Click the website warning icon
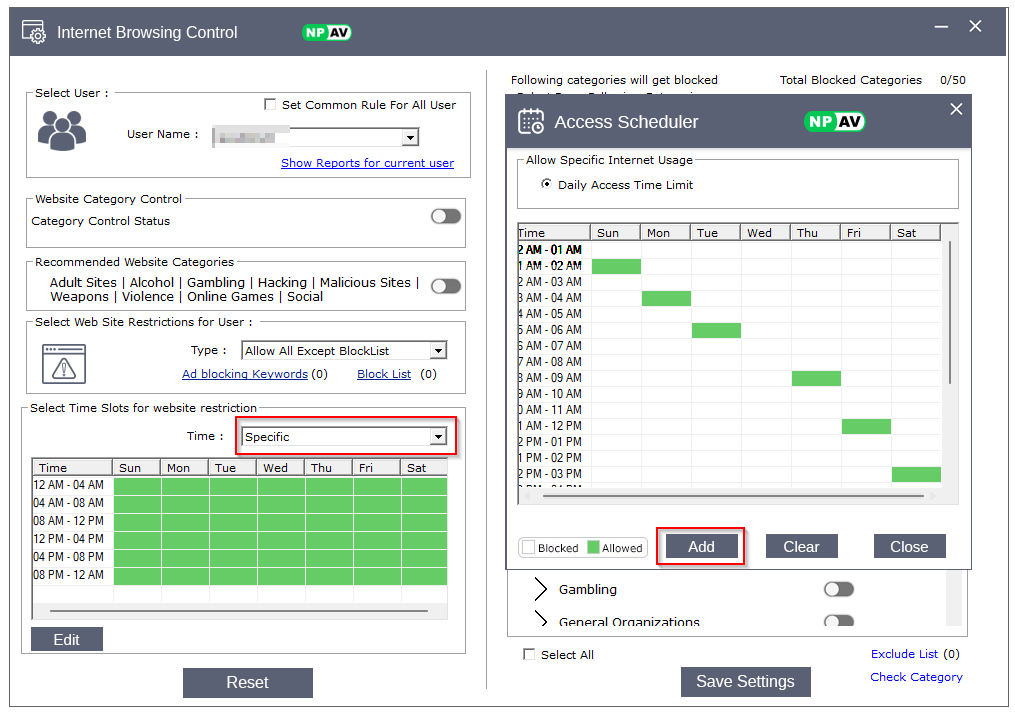 click(64, 363)
